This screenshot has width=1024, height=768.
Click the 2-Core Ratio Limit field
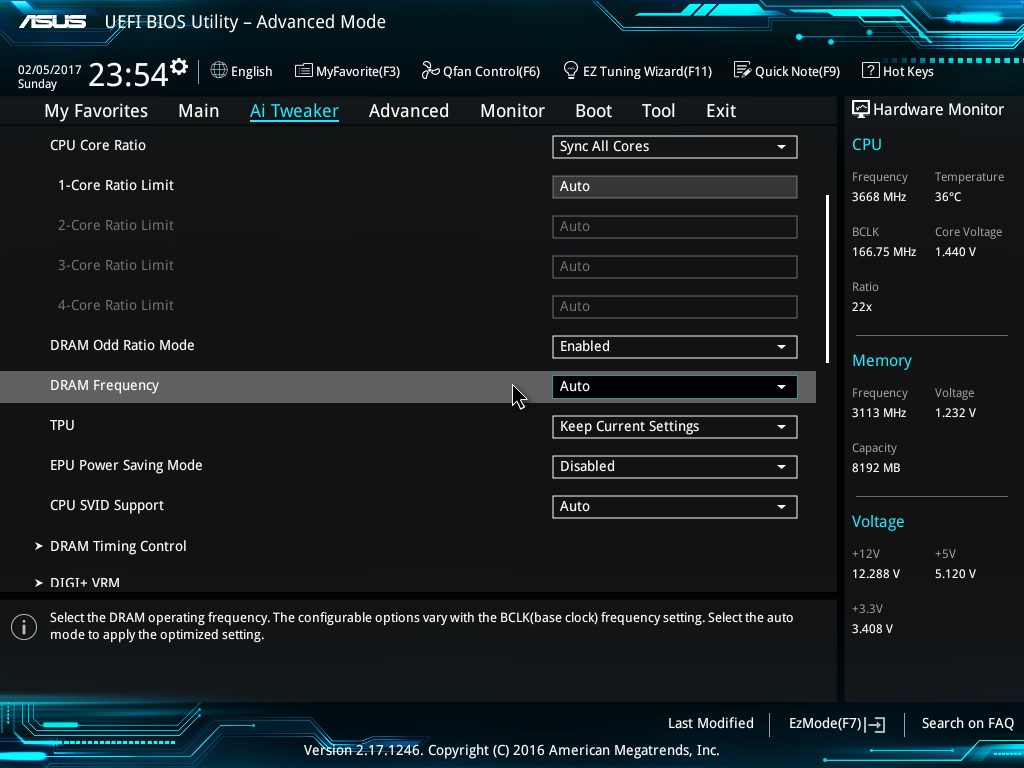675,227
